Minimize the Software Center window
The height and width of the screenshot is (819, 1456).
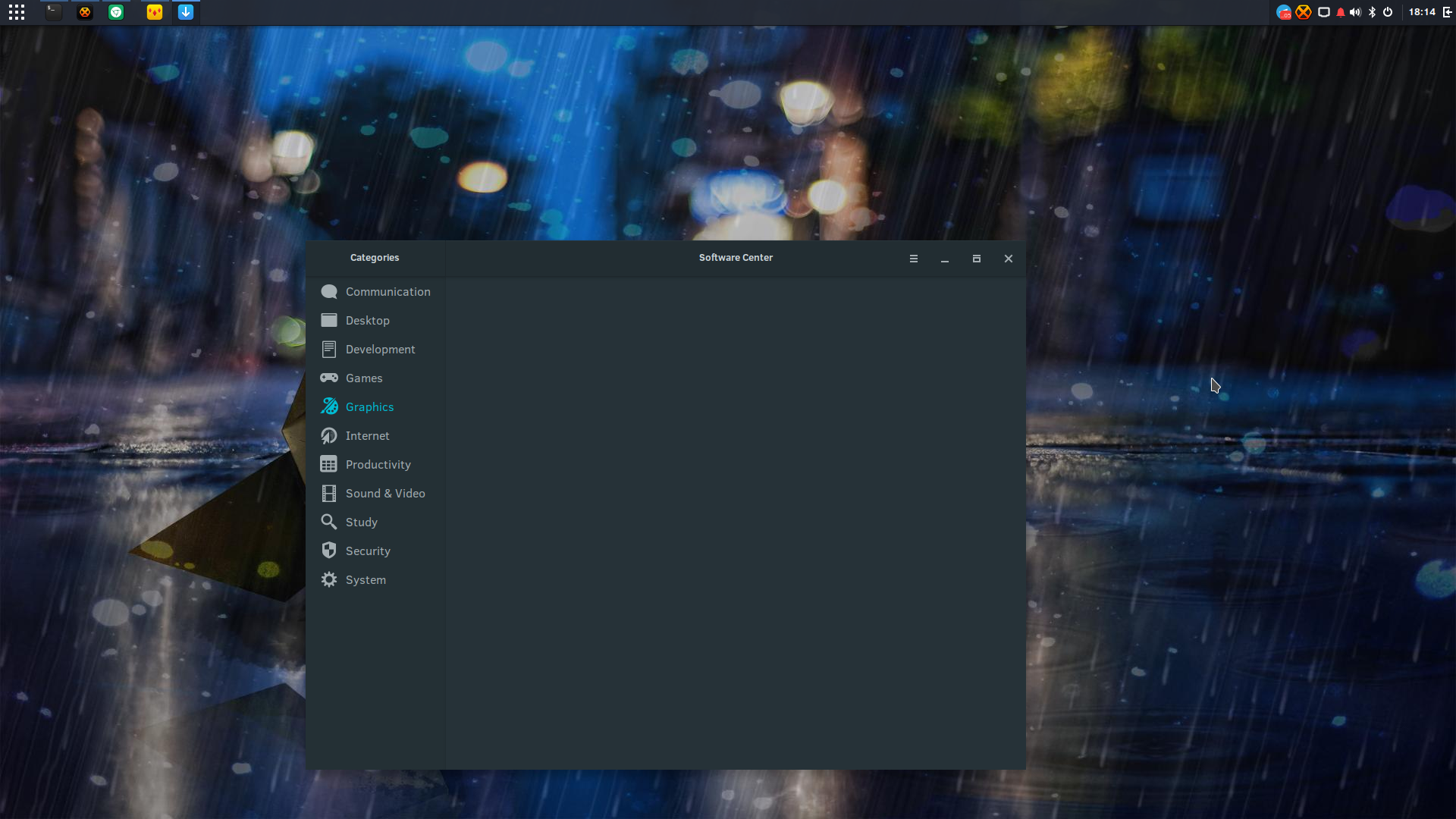pos(945,259)
